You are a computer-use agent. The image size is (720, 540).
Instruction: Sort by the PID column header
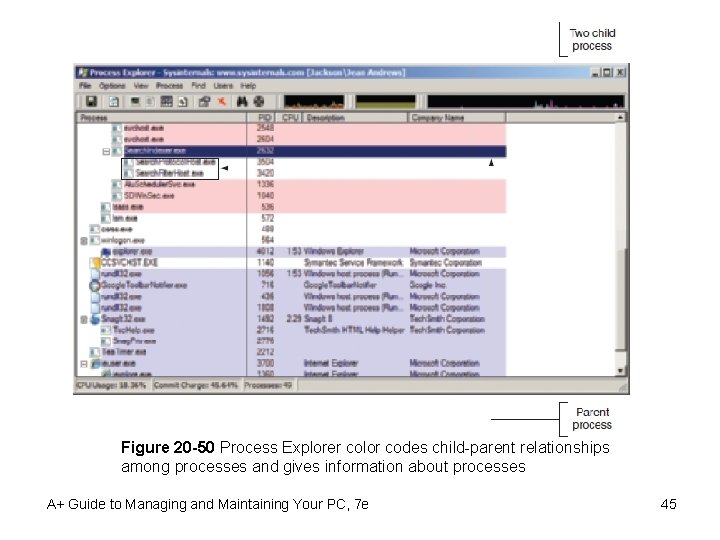(261, 118)
